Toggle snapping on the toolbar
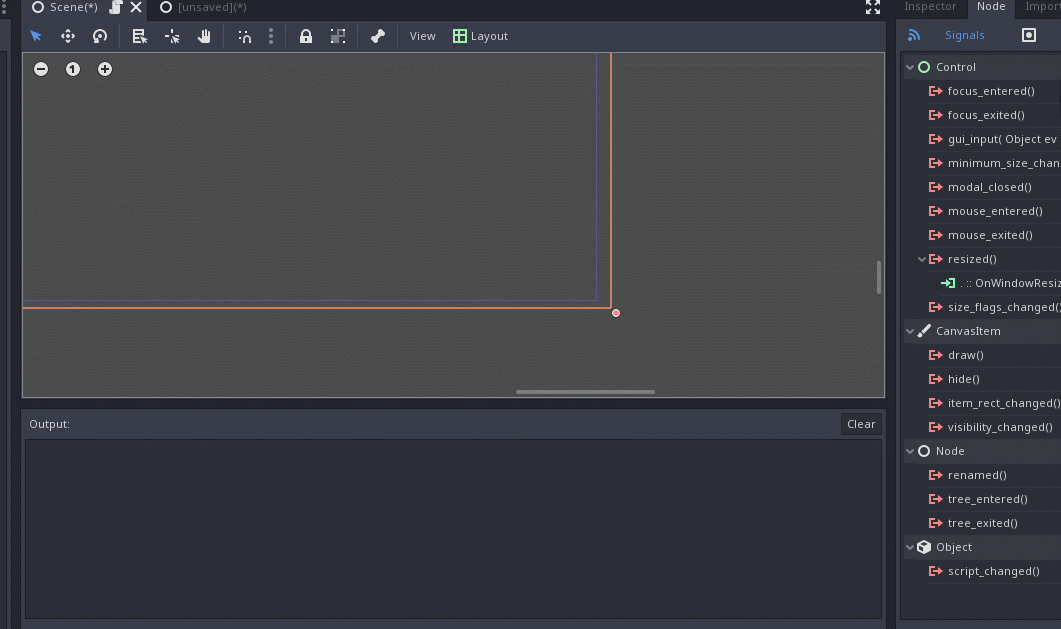Viewport: 1061px width, 629px height. pyautogui.click(x=246, y=36)
